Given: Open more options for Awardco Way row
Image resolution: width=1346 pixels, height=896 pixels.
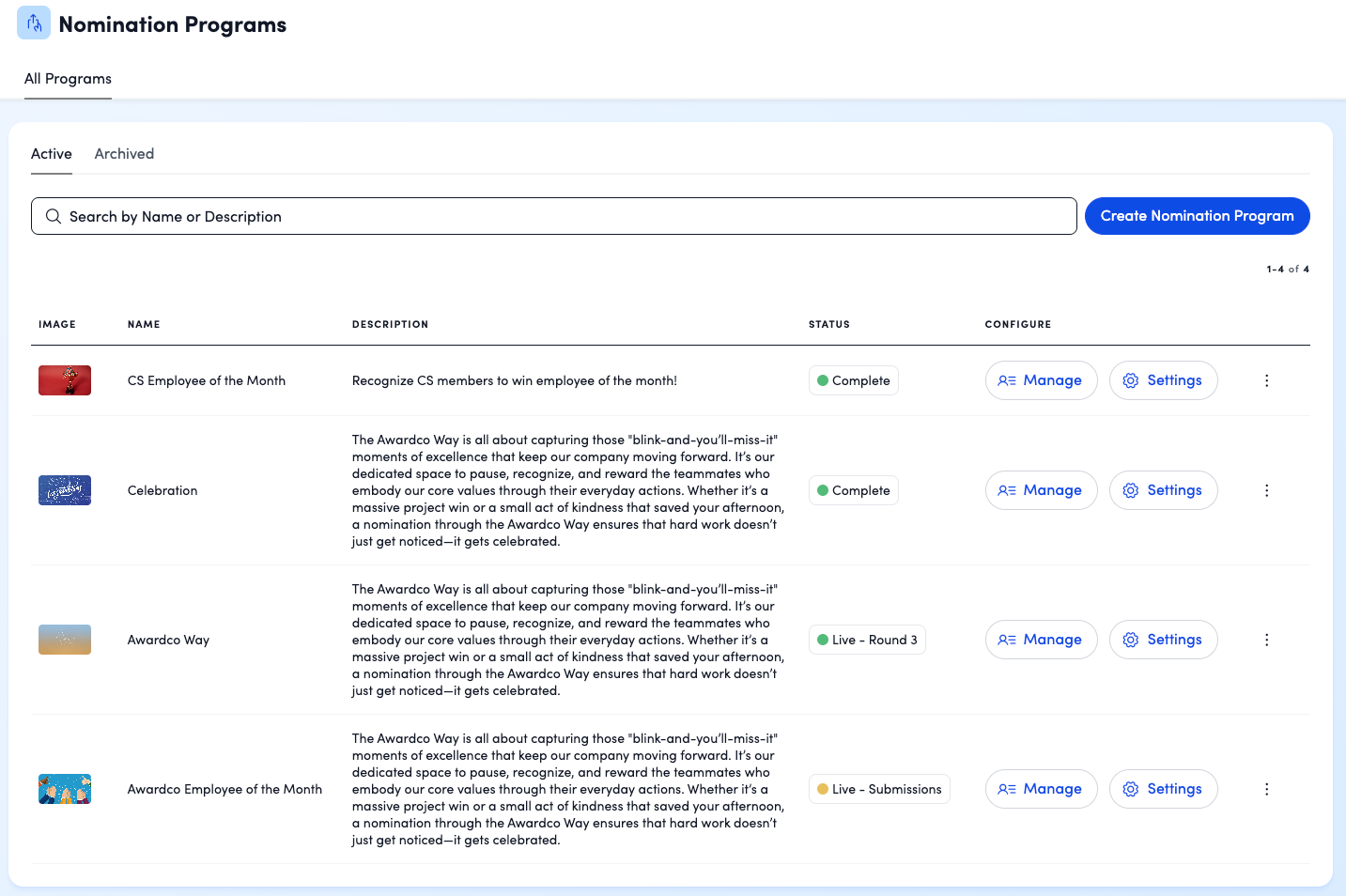Looking at the screenshot, I should (x=1266, y=640).
